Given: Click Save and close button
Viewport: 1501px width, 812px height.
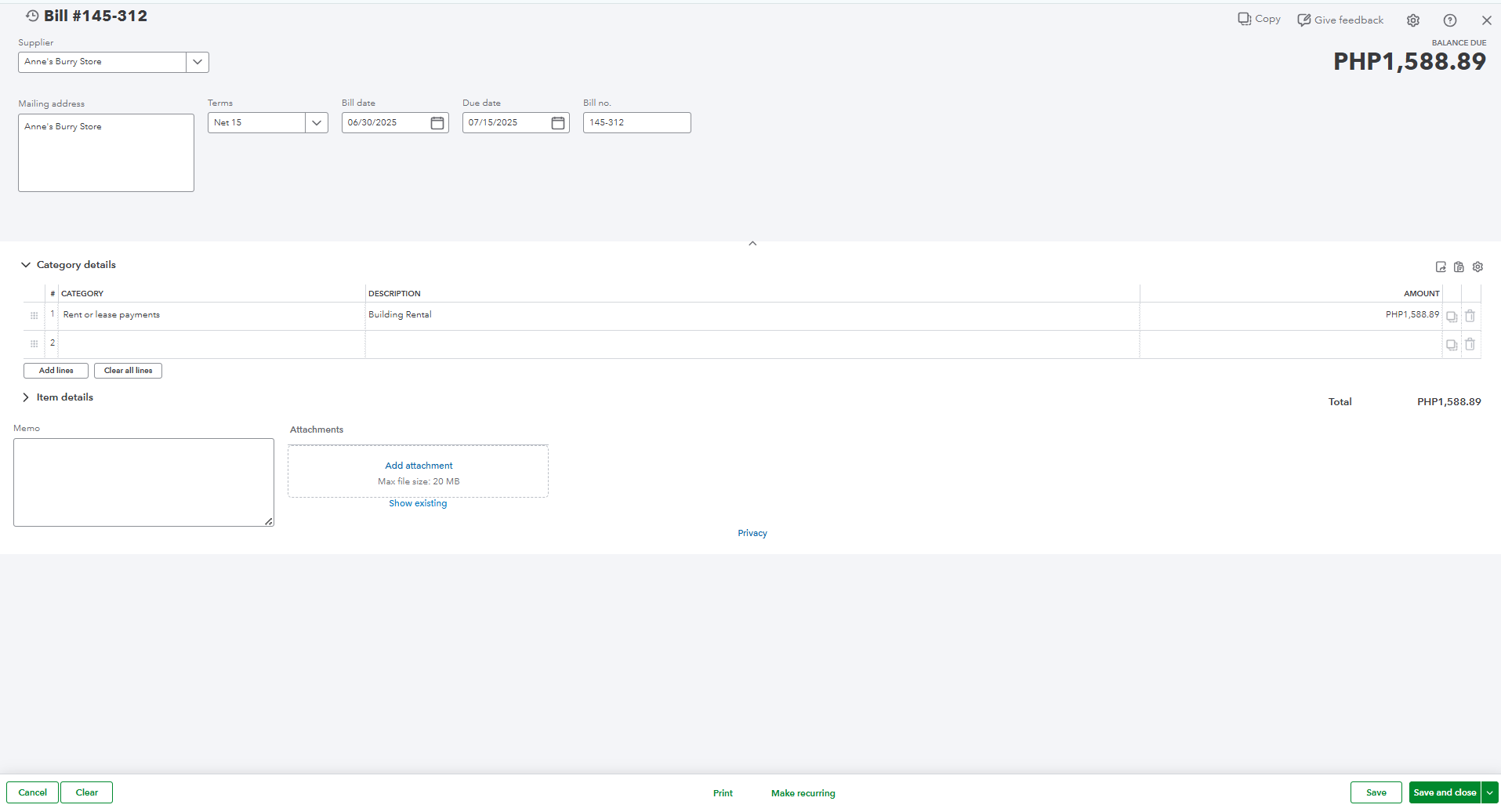Looking at the screenshot, I should tap(1445, 792).
